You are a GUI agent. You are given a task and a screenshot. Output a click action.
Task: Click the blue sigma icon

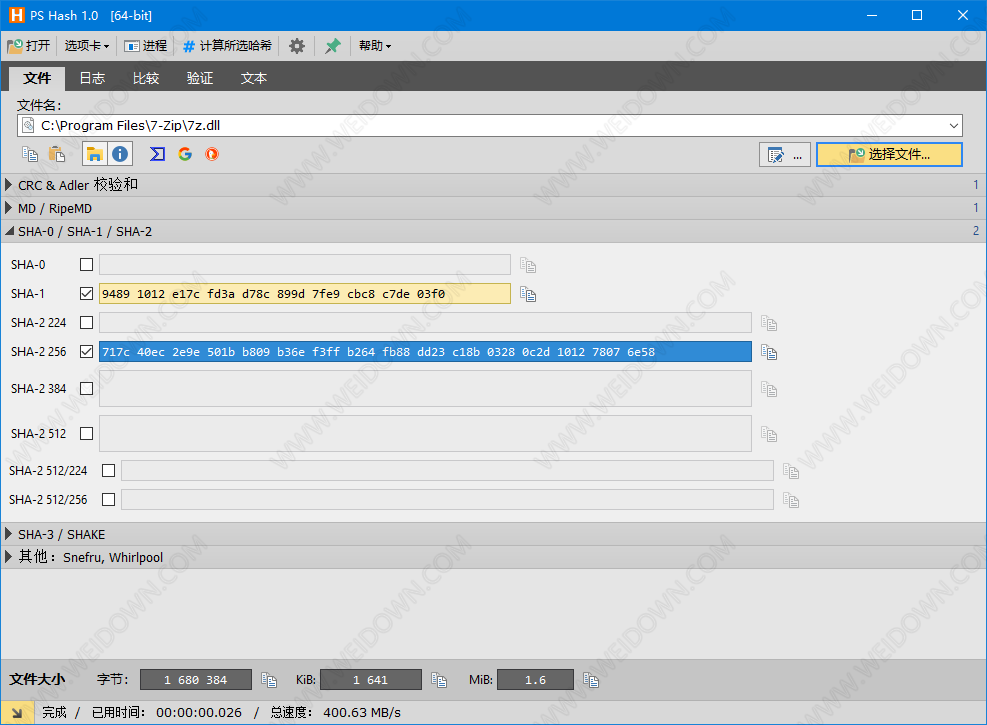pos(157,154)
